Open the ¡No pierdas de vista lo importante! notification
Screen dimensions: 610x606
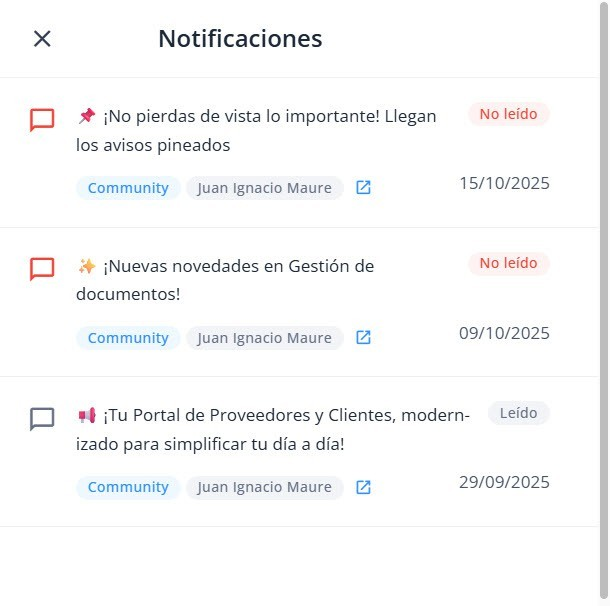(x=256, y=130)
